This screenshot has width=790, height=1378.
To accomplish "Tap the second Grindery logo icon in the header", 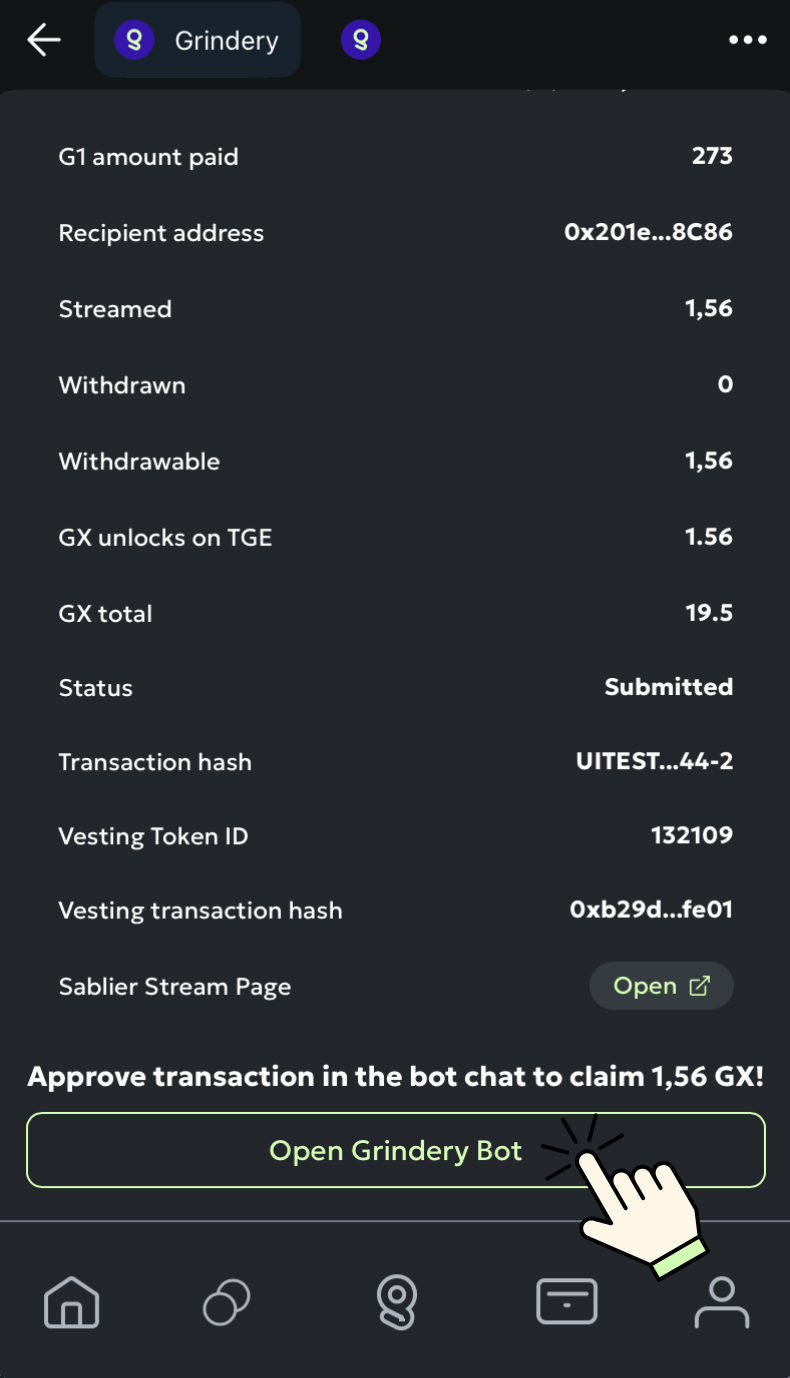I will pos(361,40).
